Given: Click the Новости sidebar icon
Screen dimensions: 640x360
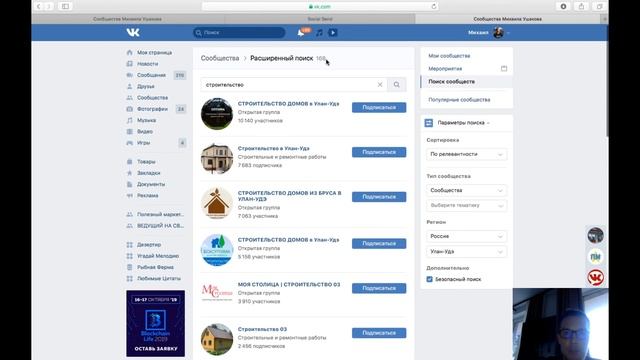Looking at the screenshot, I should pos(129,64).
